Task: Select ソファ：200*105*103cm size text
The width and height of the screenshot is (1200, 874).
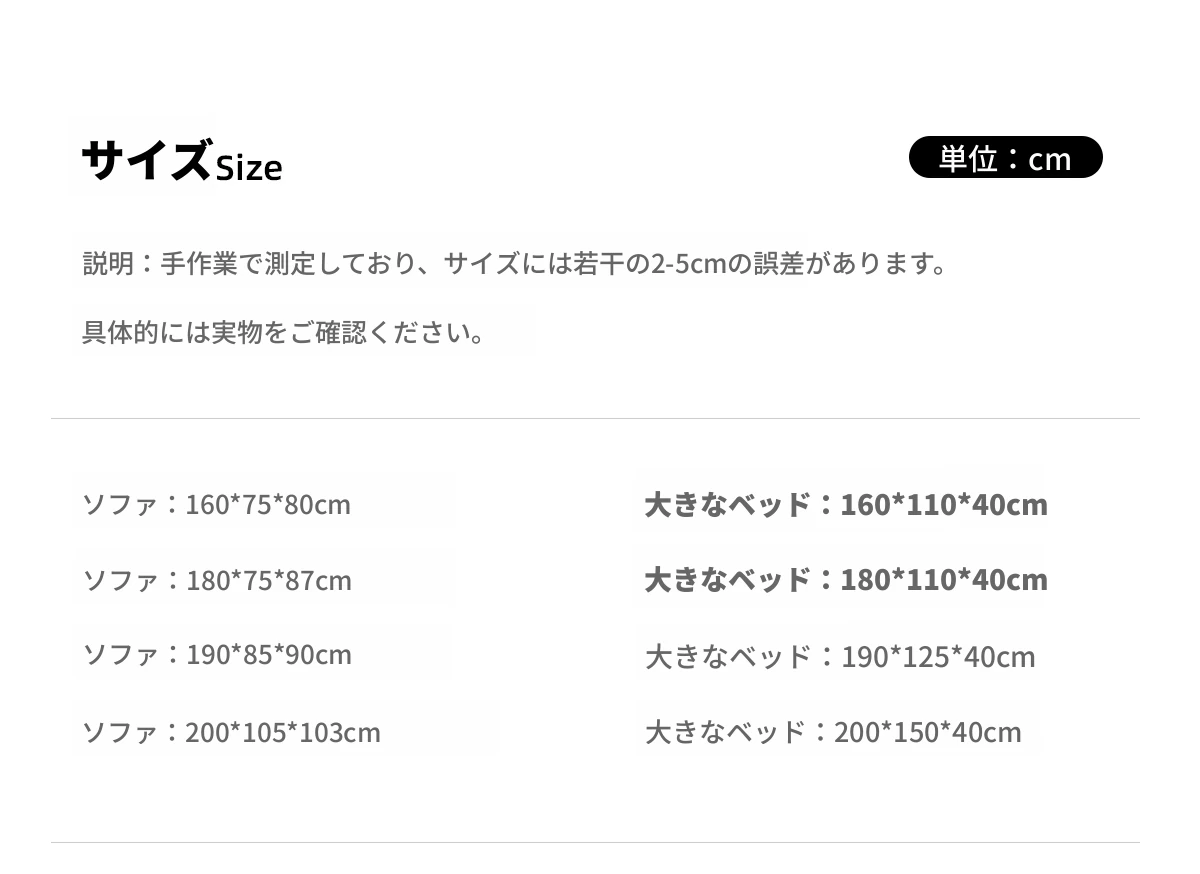Action: tap(231, 732)
